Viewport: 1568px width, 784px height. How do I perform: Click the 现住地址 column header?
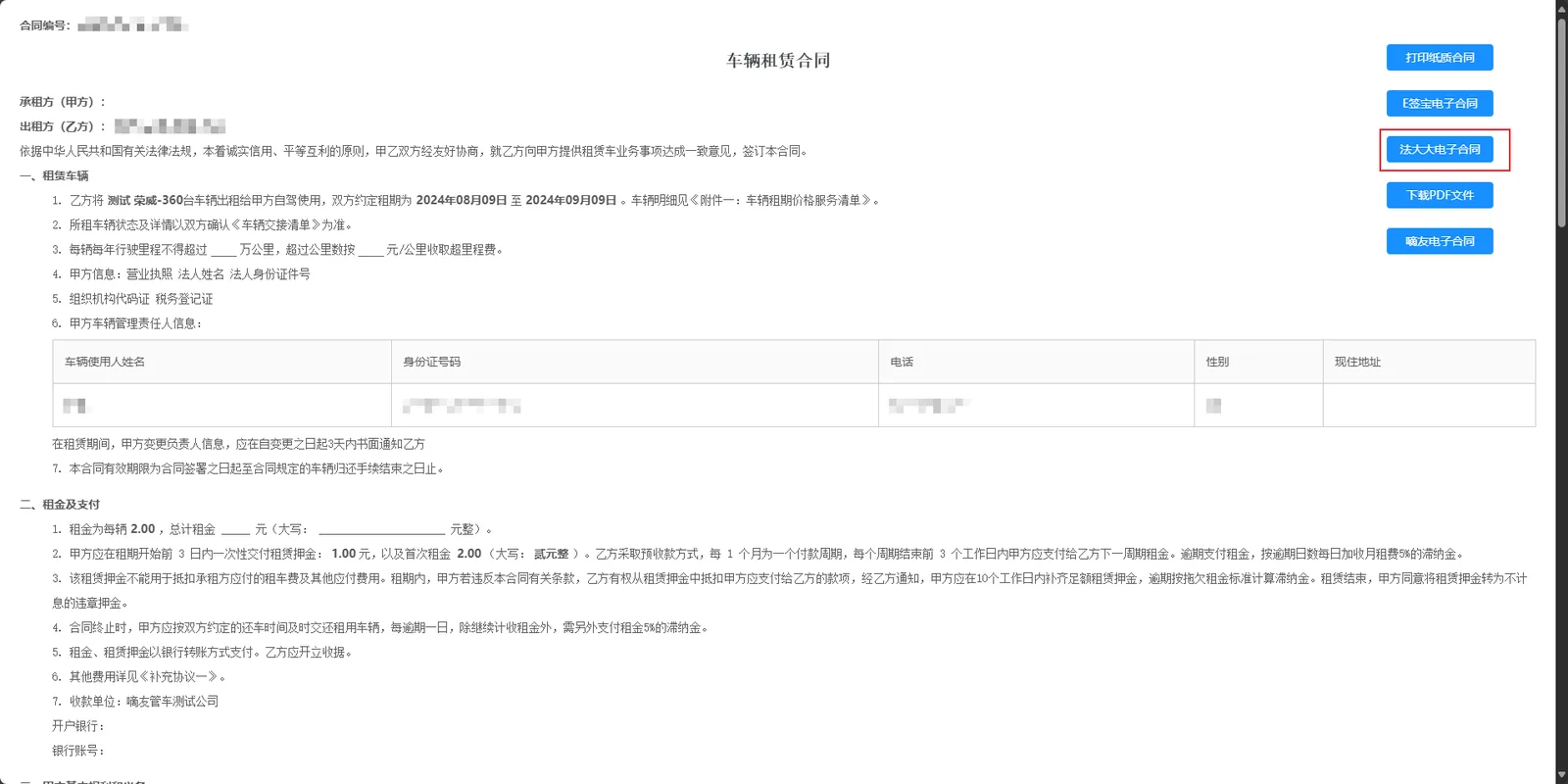click(1357, 362)
